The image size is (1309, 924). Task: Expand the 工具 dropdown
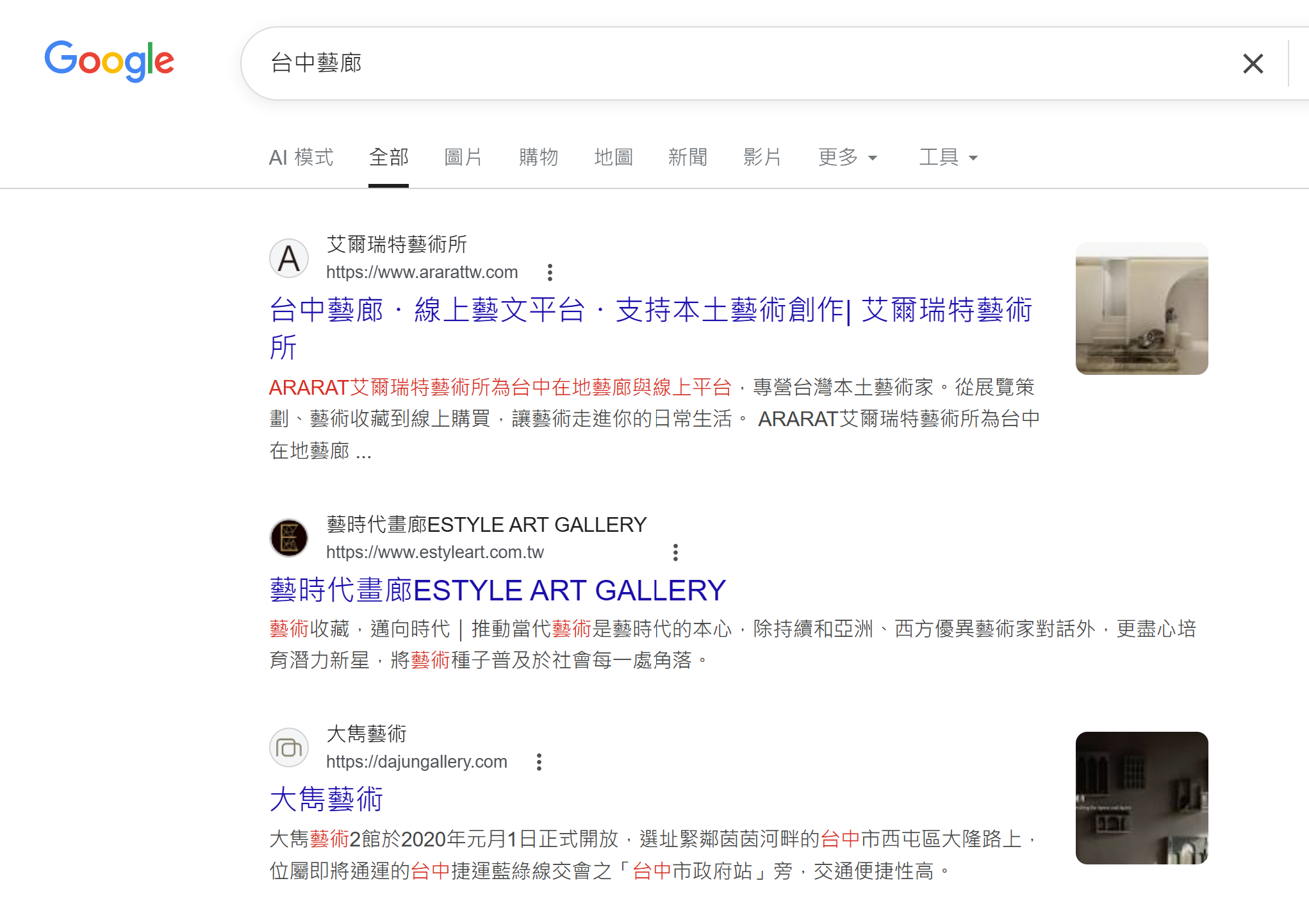(948, 157)
